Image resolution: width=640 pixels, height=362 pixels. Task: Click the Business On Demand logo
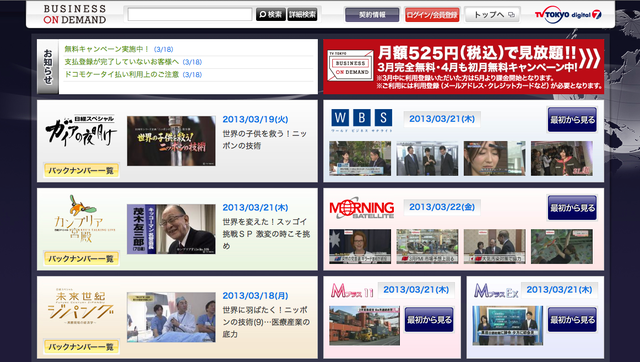tap(75, 14)
